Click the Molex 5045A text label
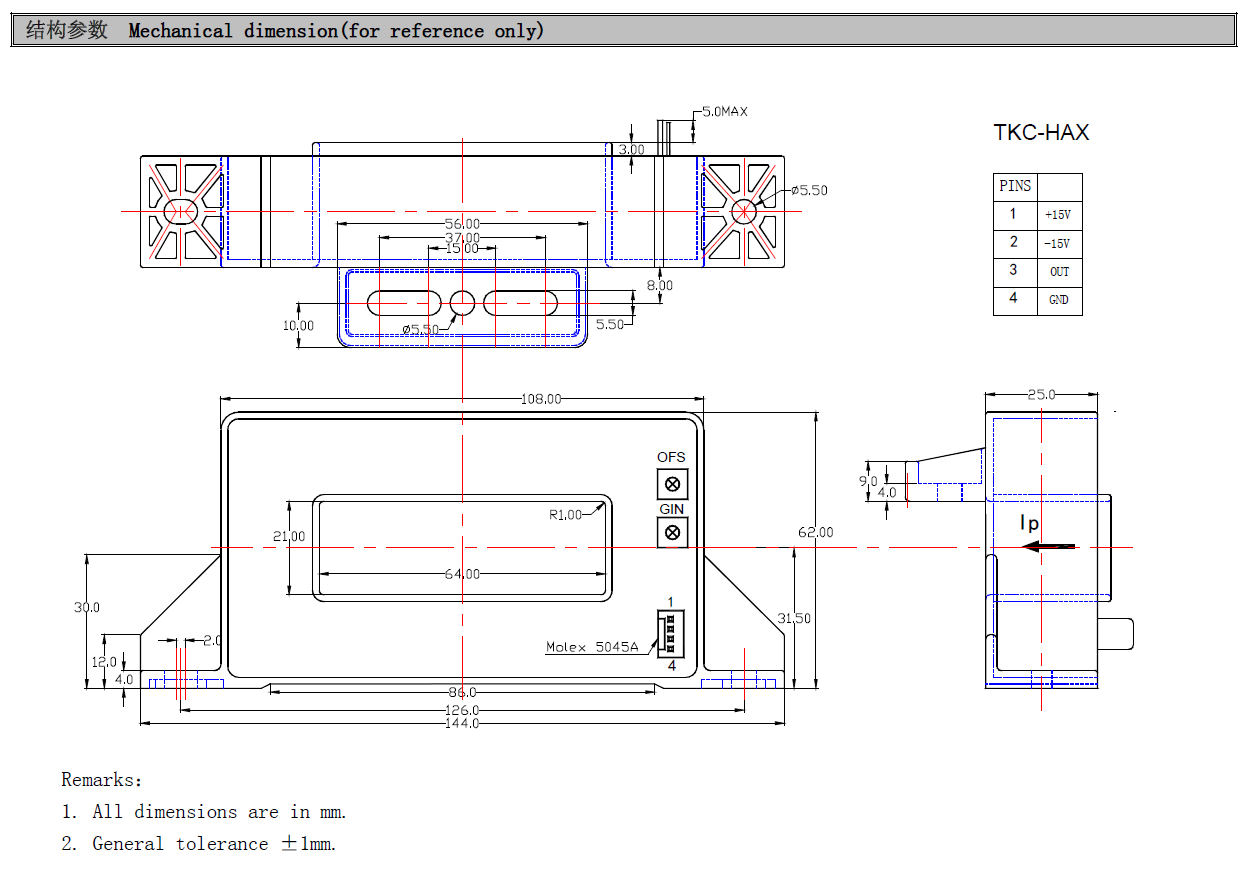 (592, 647)
